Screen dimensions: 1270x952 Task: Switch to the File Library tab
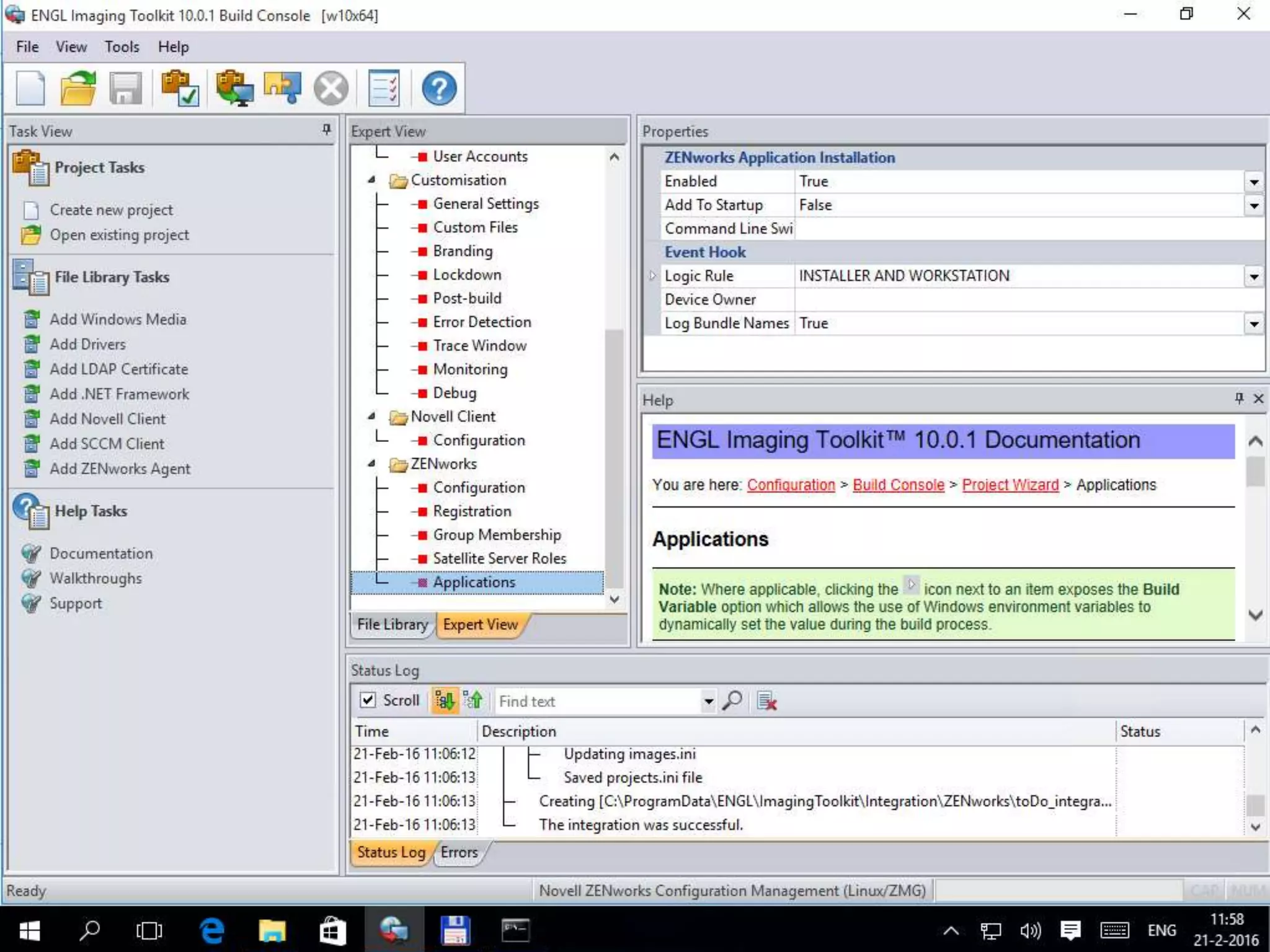[392, 624]
